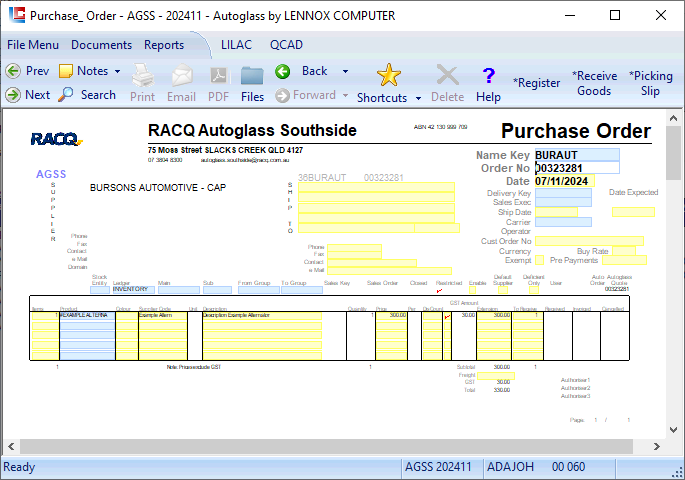Screen dimensions: 685x480
Task: Open the Documents menu
Action: [101, 45]
